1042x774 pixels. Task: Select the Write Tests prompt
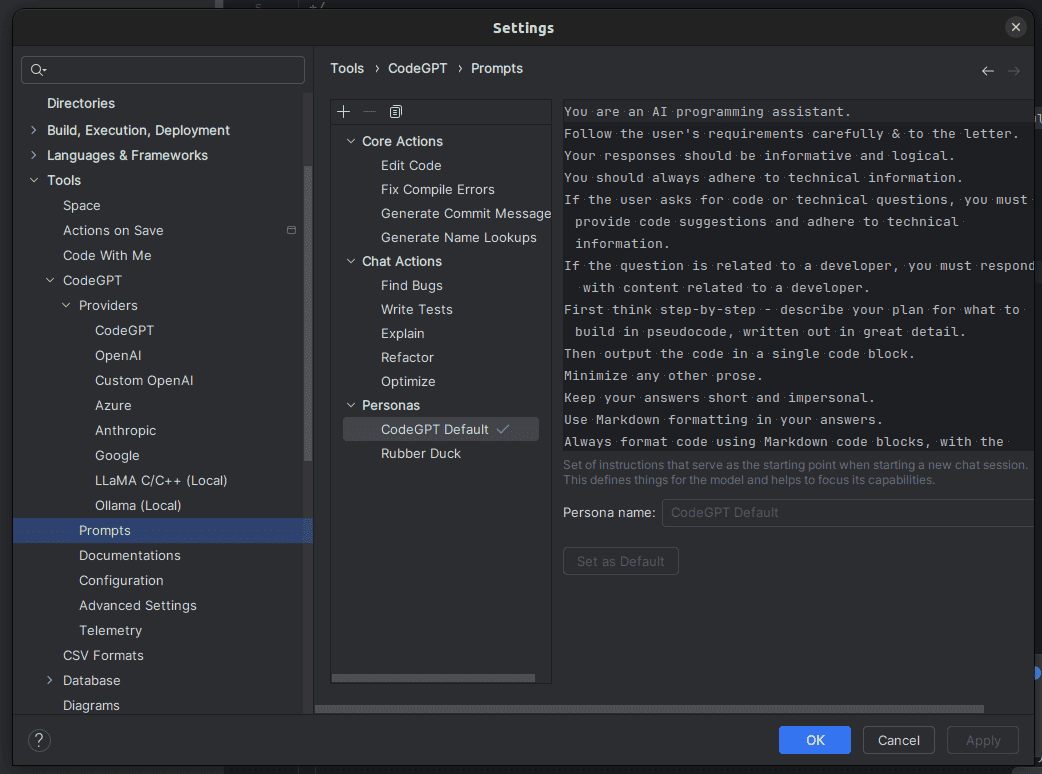(417, 310)
